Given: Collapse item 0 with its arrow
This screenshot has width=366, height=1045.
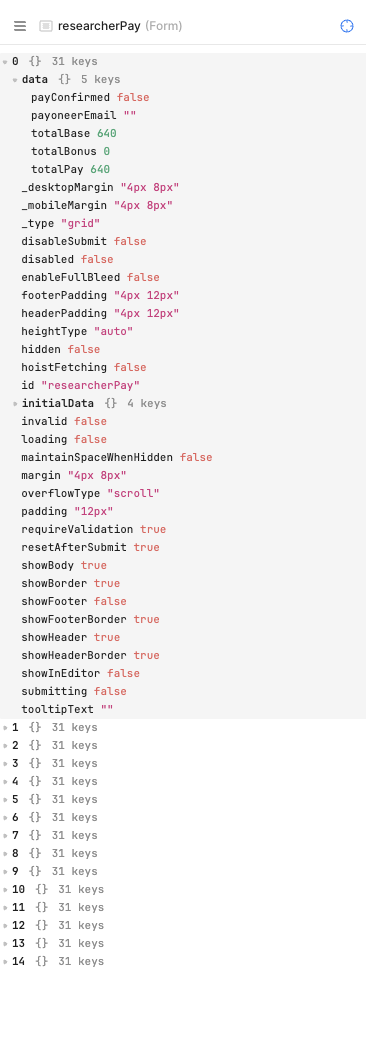Looking at the screenshot, I should click(x=5, y=62).
